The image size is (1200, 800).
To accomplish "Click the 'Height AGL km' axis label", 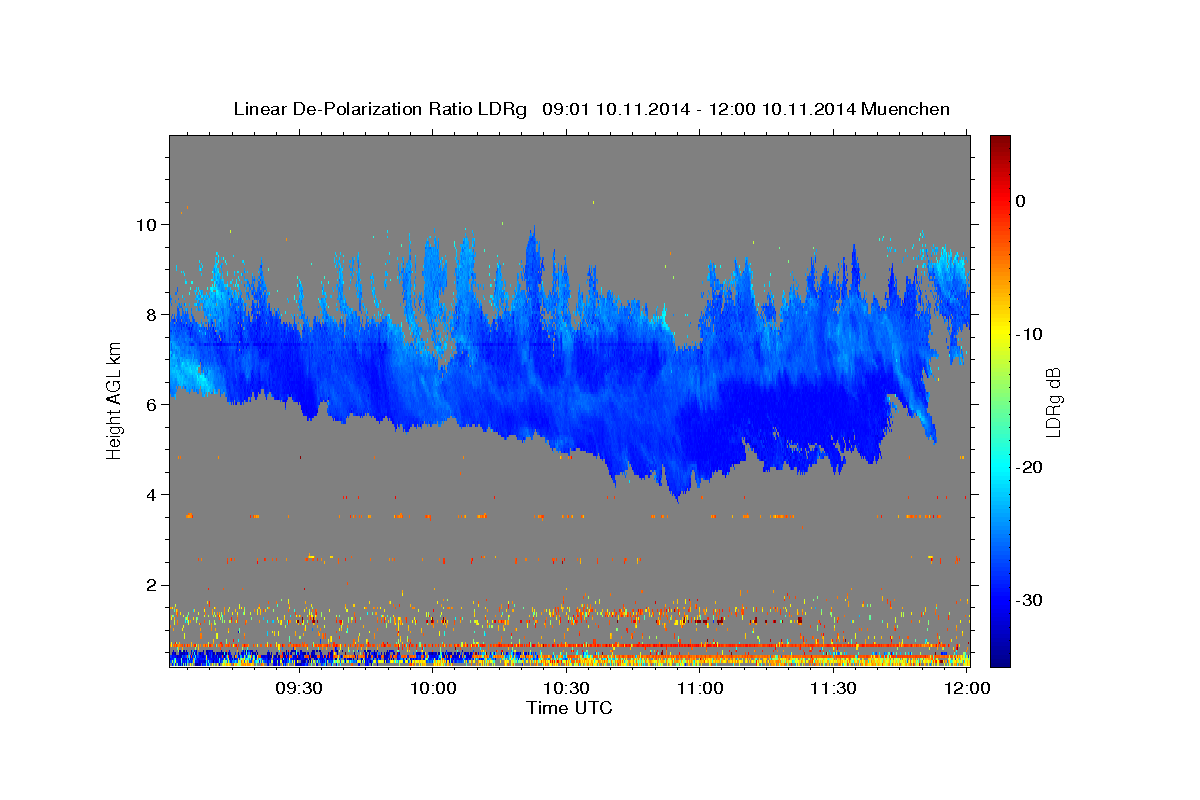I will click(x=114, y=401).
